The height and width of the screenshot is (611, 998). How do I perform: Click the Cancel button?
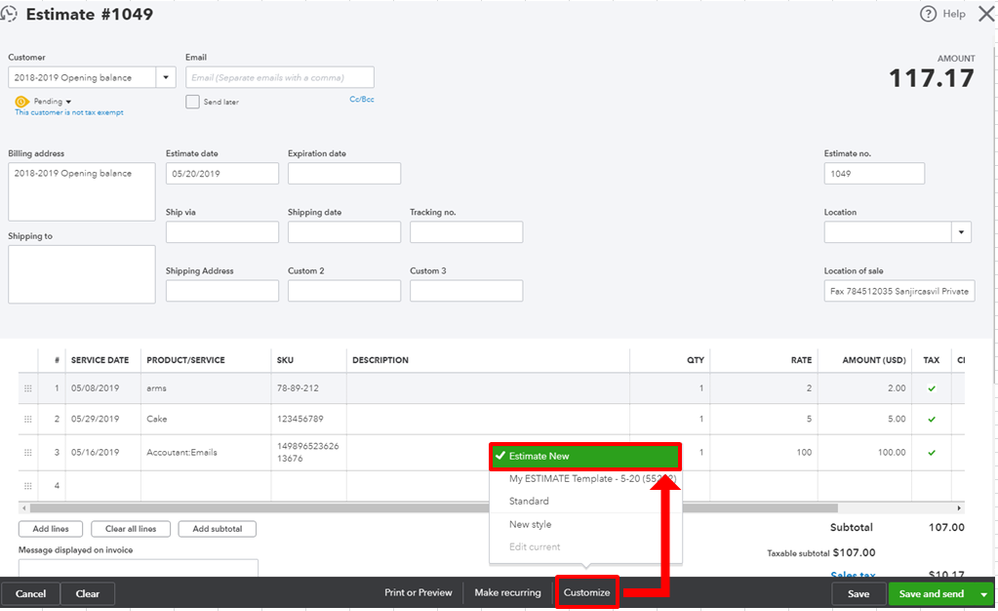[31, 594]
